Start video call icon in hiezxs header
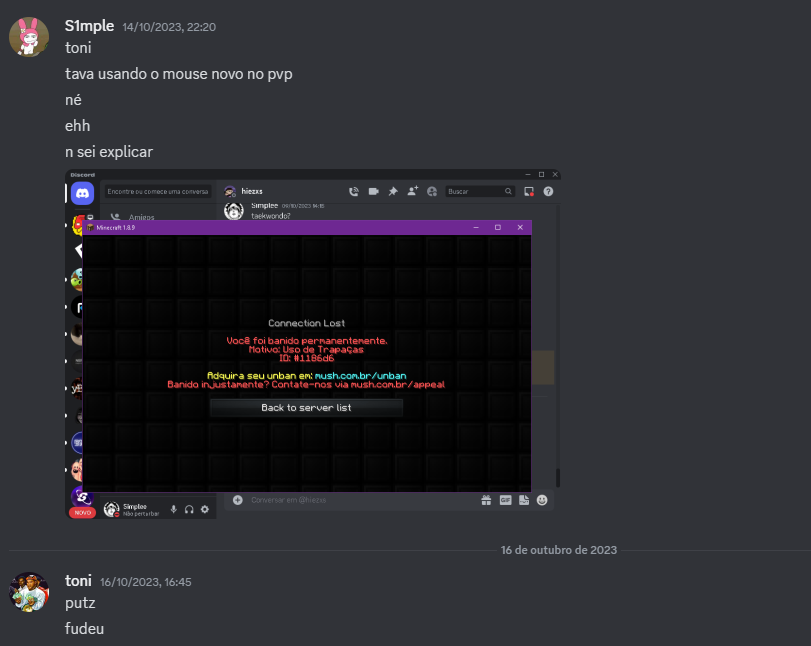 tap(373, 191)
